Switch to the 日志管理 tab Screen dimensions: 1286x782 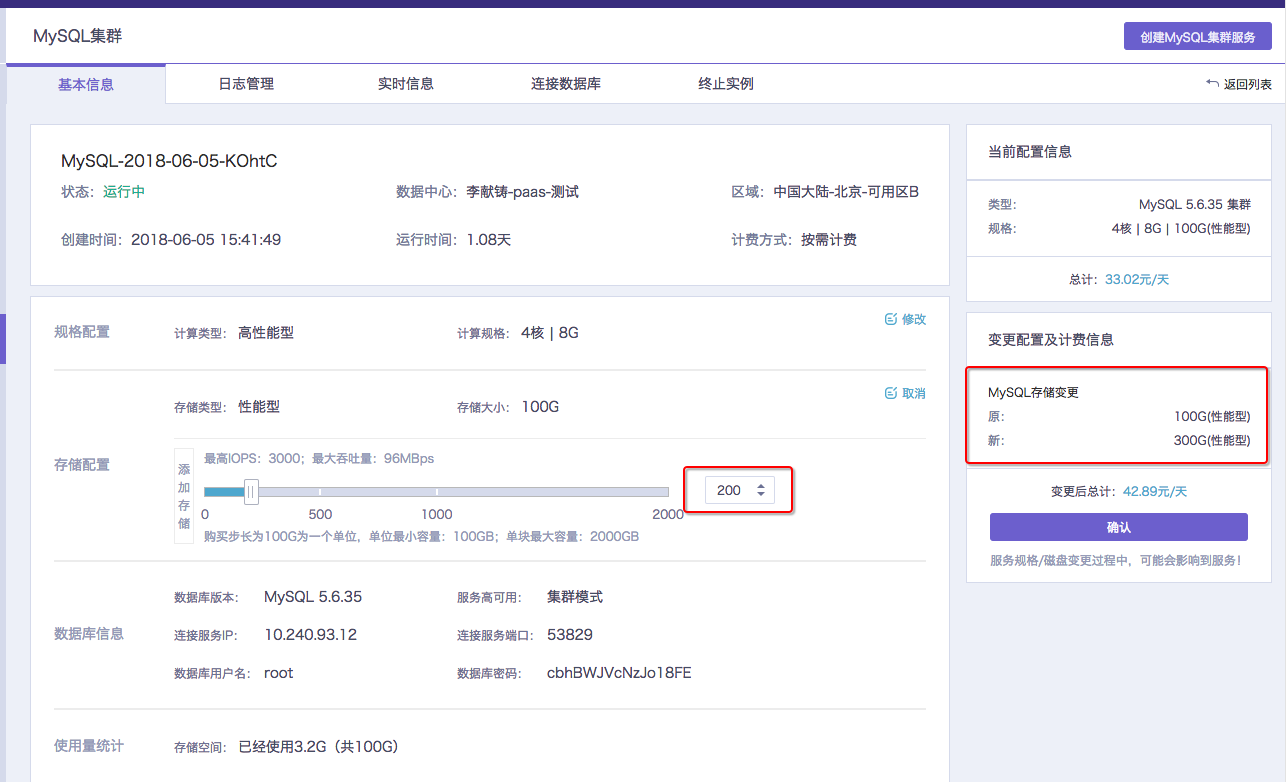point(246,84)
